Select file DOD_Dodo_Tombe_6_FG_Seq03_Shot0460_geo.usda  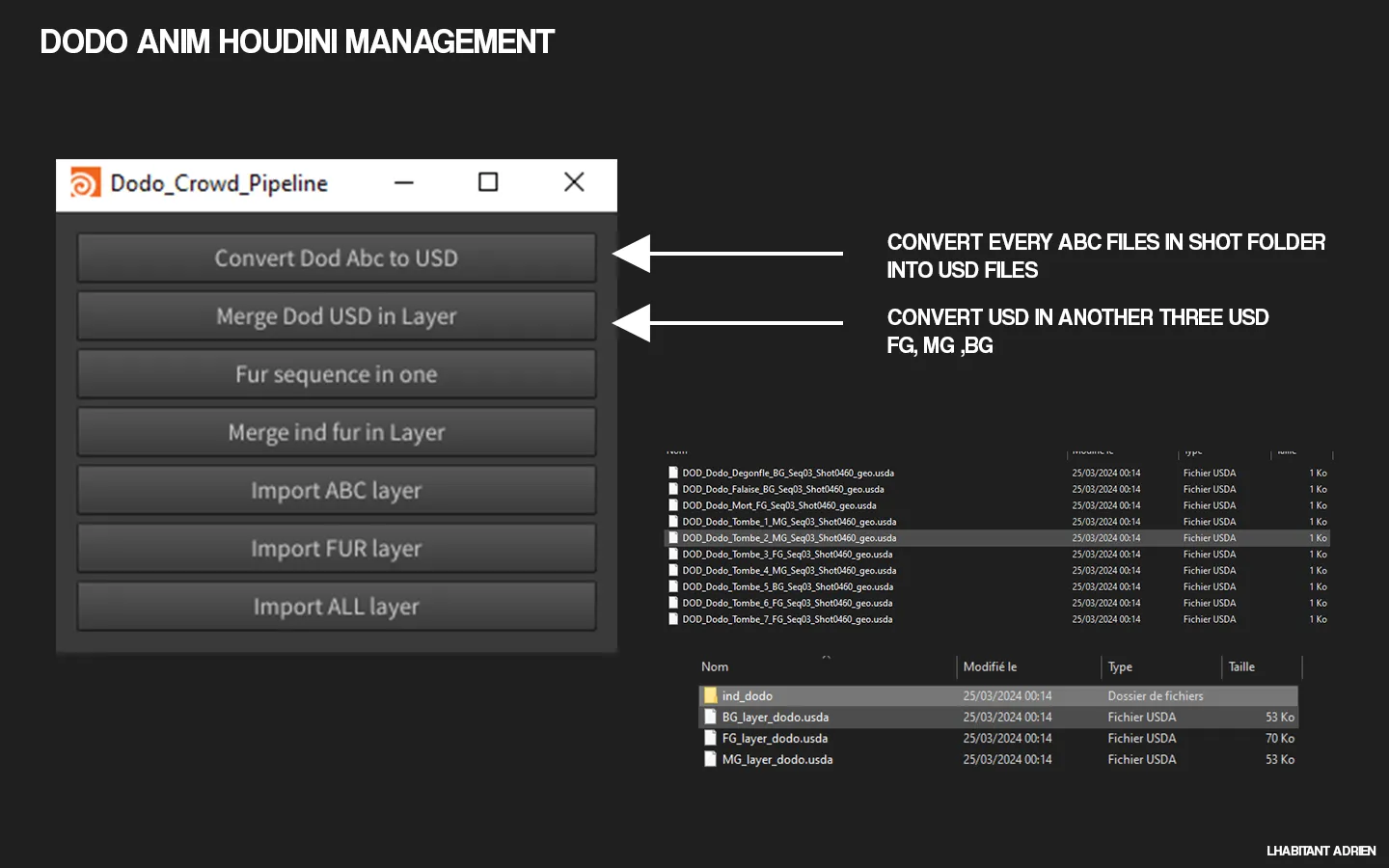point(787,603)
